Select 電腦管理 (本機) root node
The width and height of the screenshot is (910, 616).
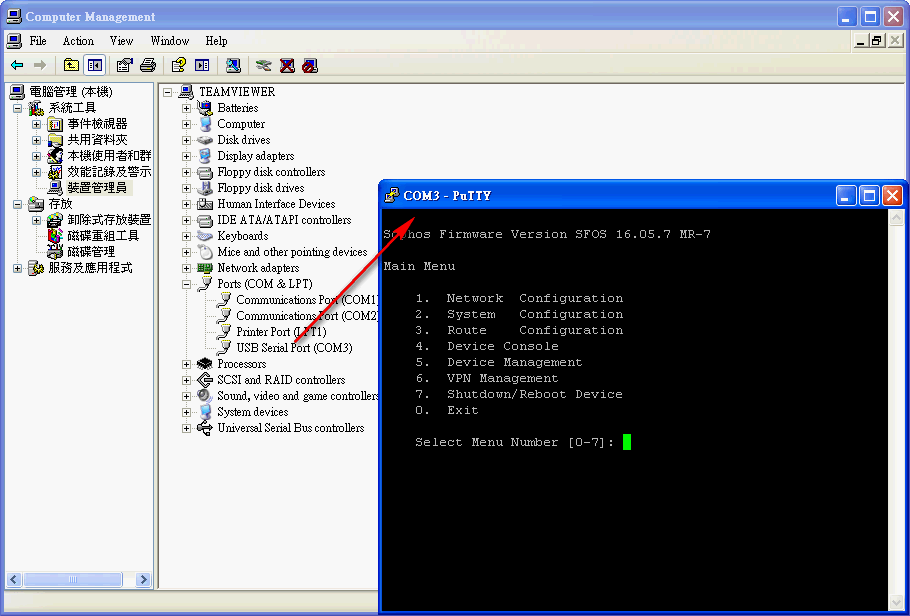tap(71, 92)
